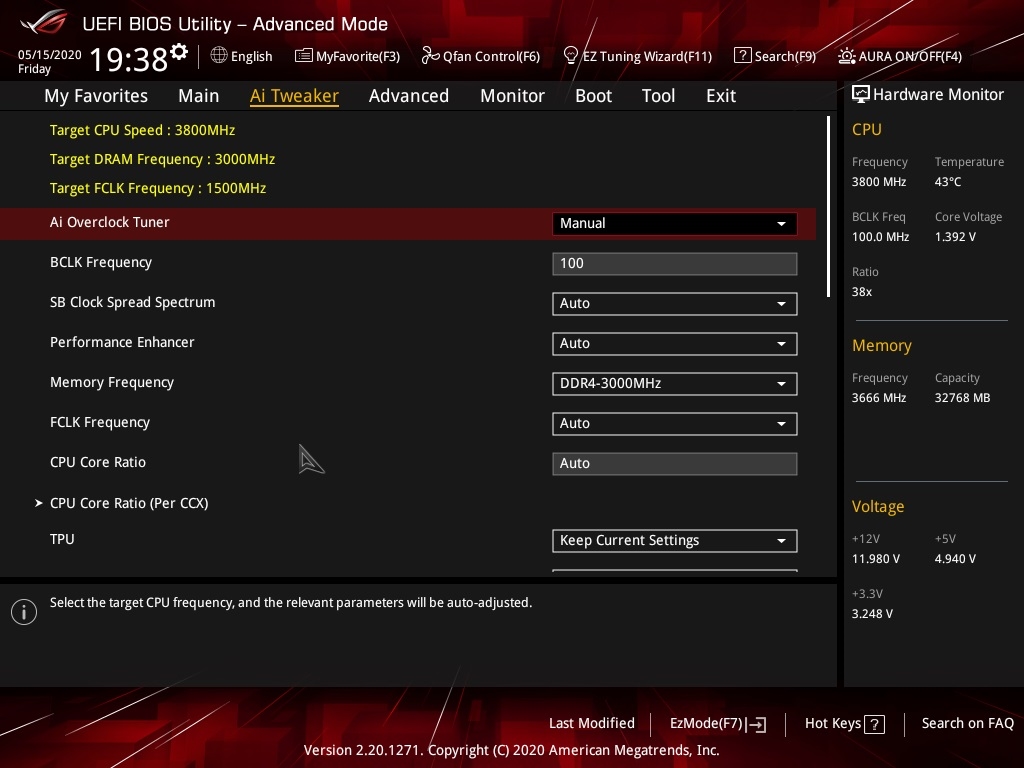Screen dimensions: 1024x768
Task: Click the CPU temperature 43°C value
Action: [x=948, y=182]
